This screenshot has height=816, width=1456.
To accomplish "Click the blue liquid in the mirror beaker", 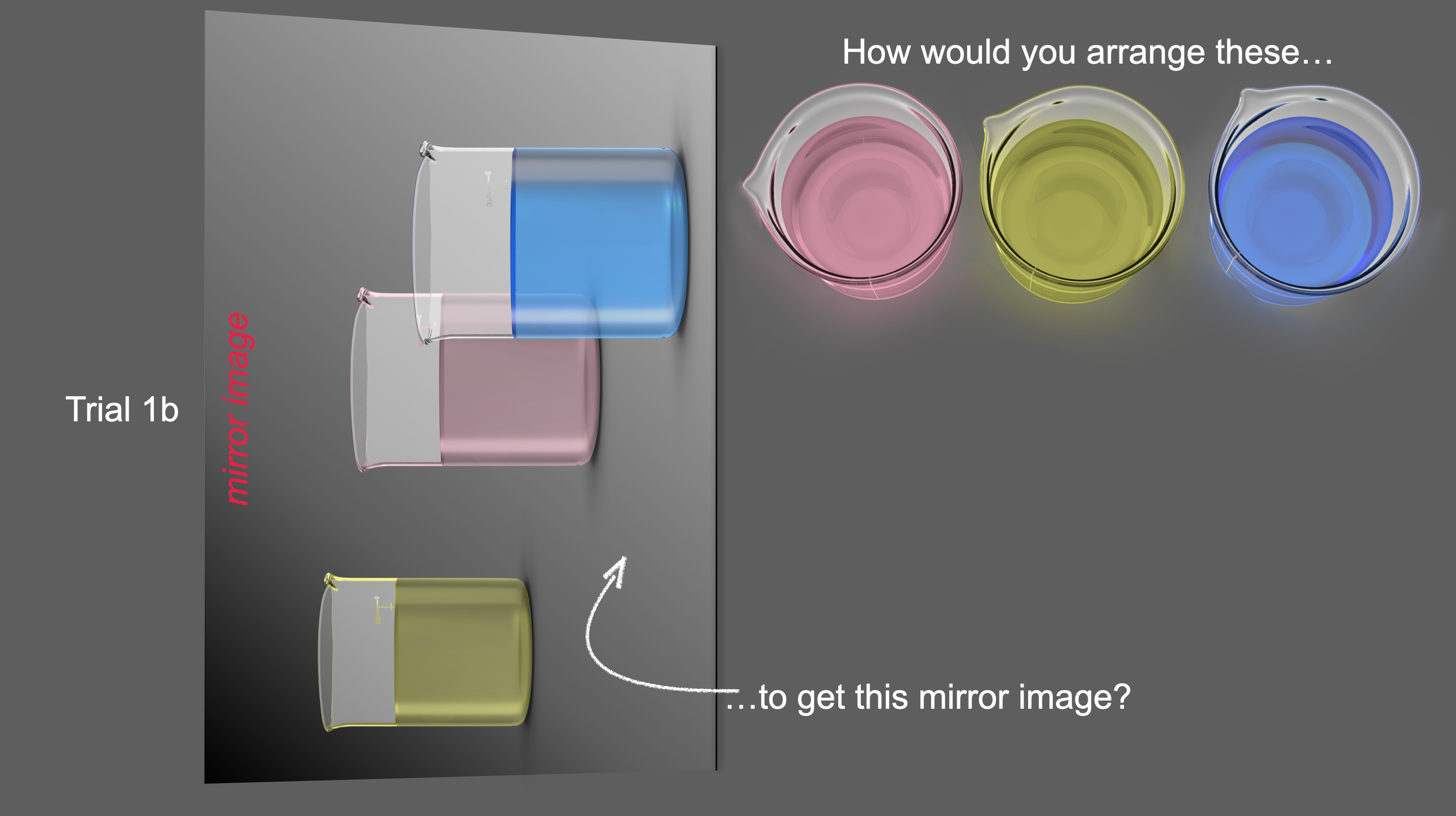I will [599, 243].
